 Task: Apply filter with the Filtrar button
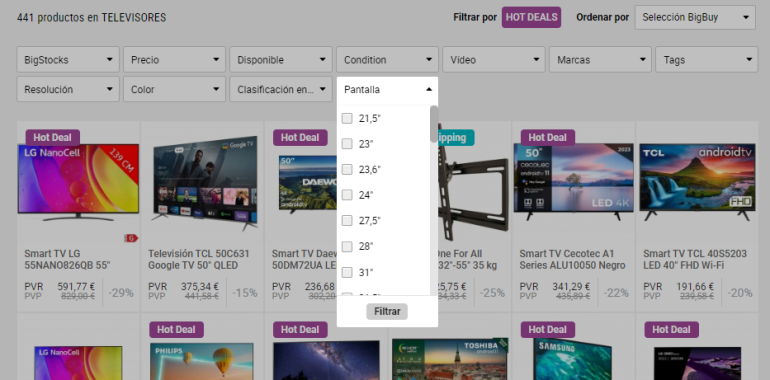[x=387, y=311]
